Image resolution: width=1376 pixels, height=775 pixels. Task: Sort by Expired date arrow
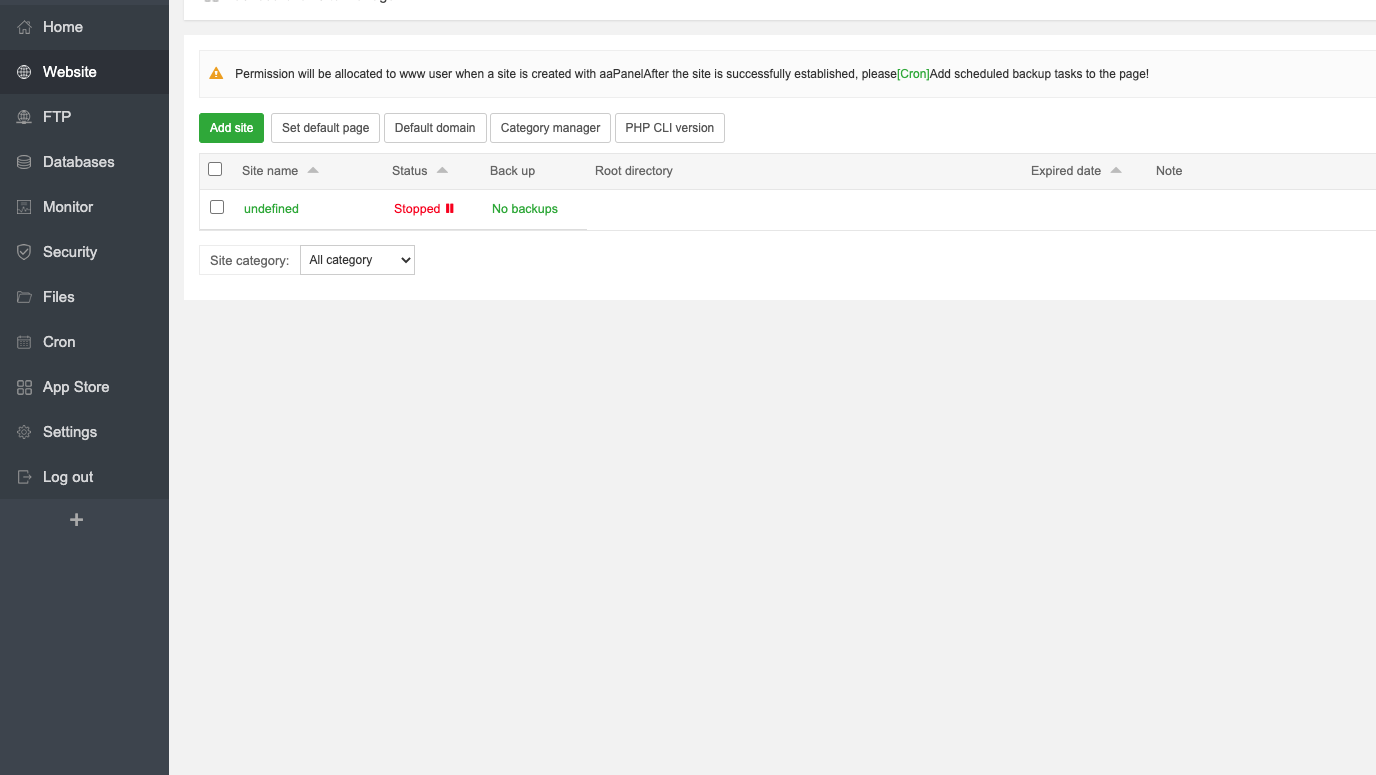1116,170
